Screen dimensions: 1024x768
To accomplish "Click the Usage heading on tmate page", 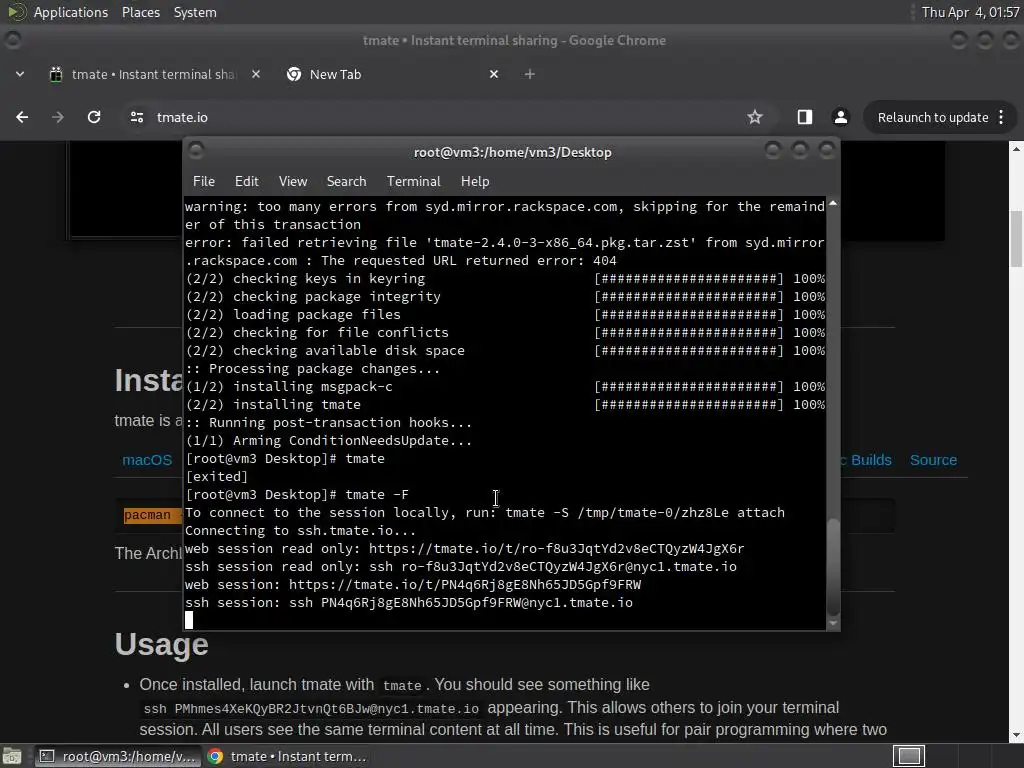I will 162,644.
